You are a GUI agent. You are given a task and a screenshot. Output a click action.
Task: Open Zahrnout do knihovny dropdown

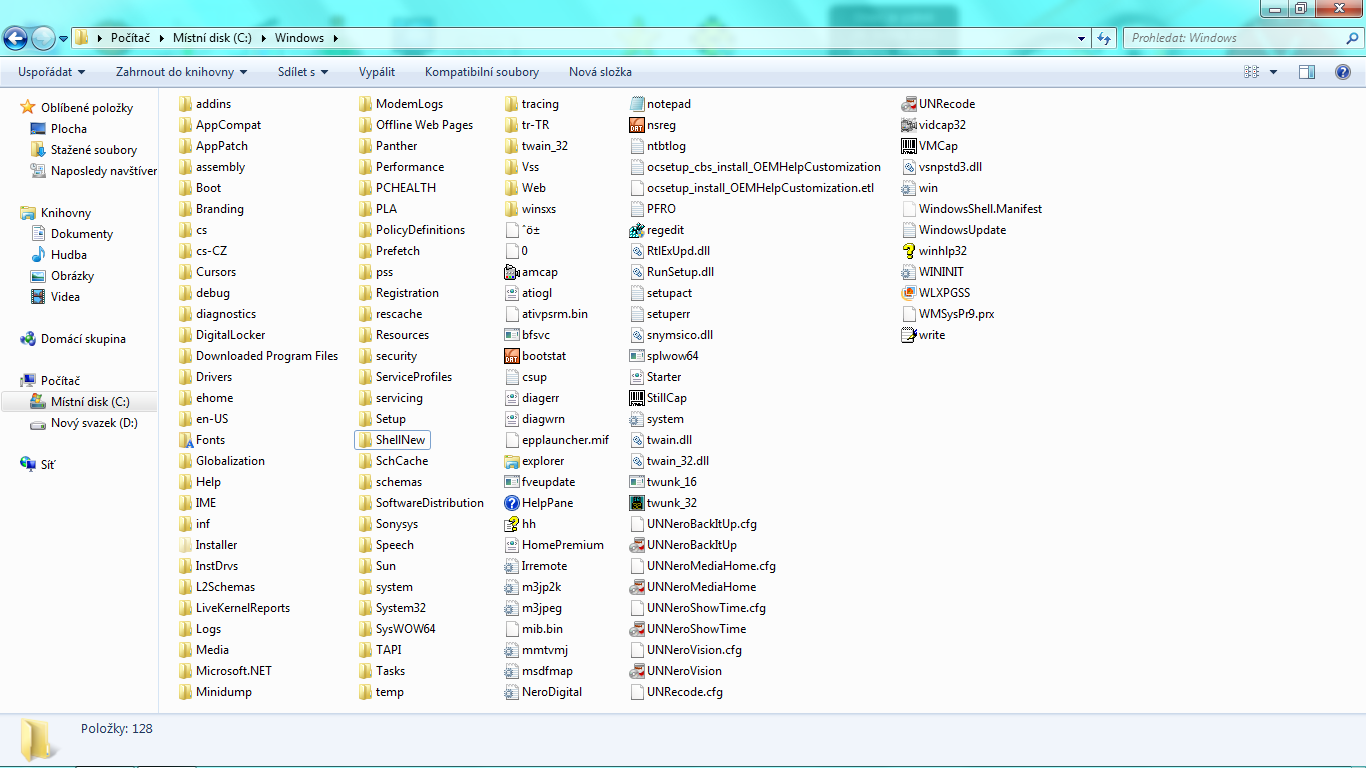point(181,72)
